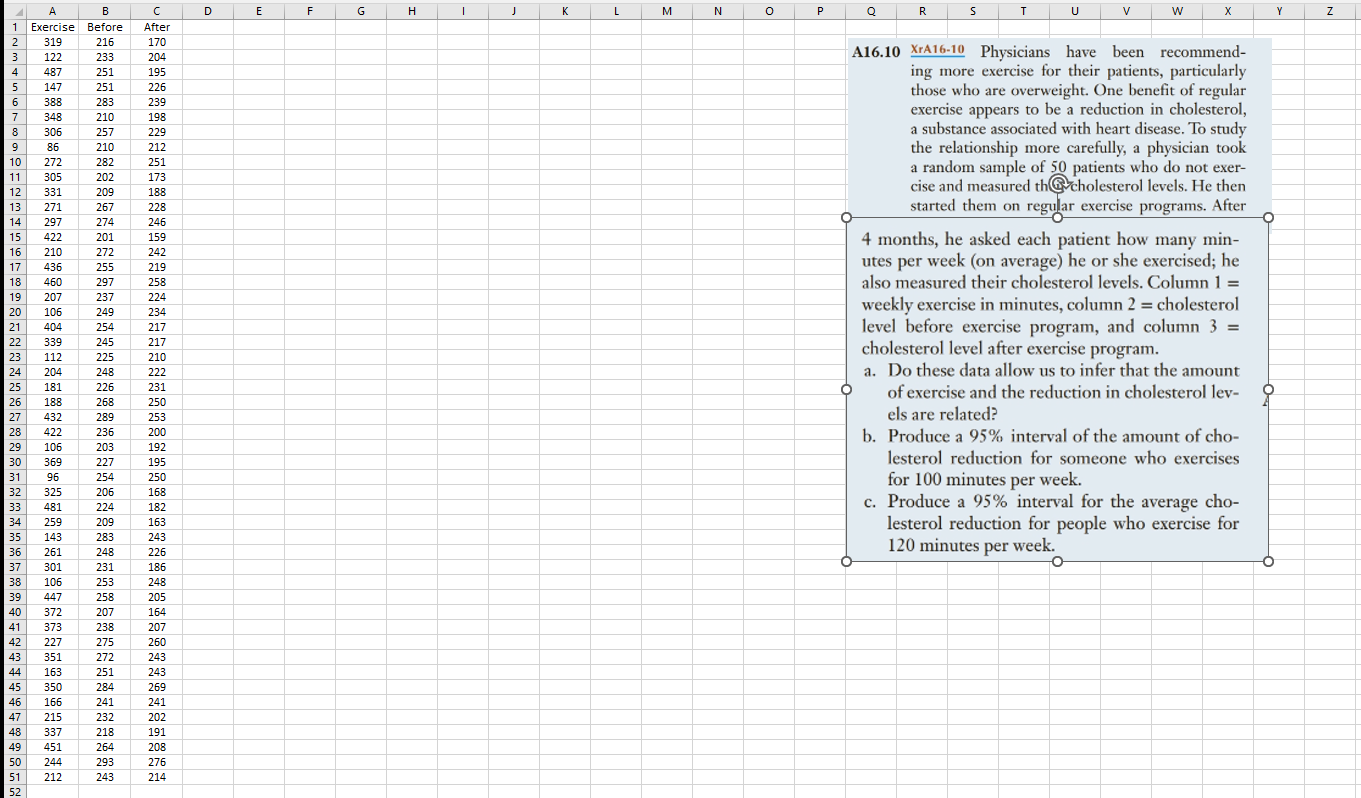The width and height of the screenshot is (1361, 798).
Task: Select row 26 header
Action: click(x=14, y=402)
